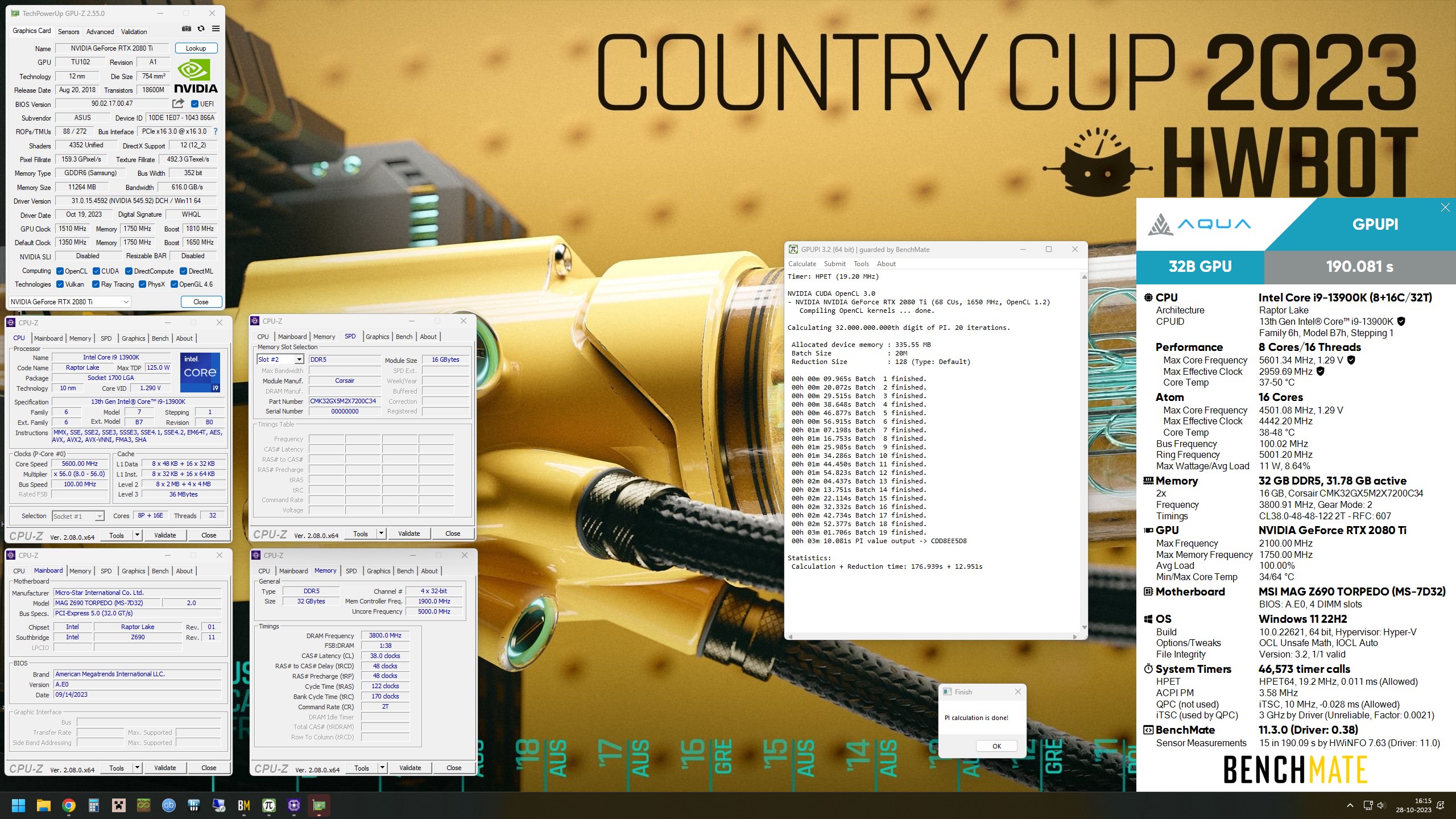Image resolution: width=1456 pixels, height=819 pixels.
Task: Toggle the OpenCL checkbox
Action: coord(60,271)
